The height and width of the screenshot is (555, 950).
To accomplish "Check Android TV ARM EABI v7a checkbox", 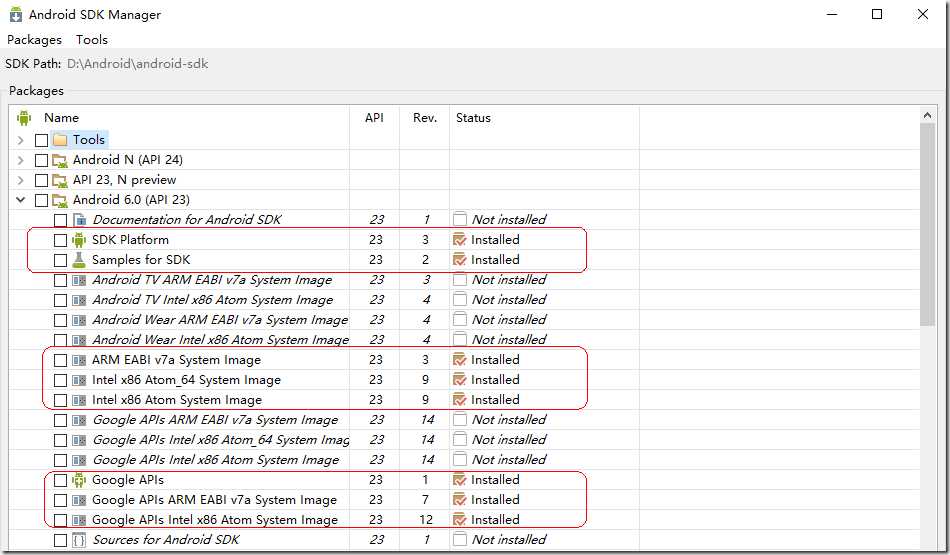I will (x=60, y=280).
